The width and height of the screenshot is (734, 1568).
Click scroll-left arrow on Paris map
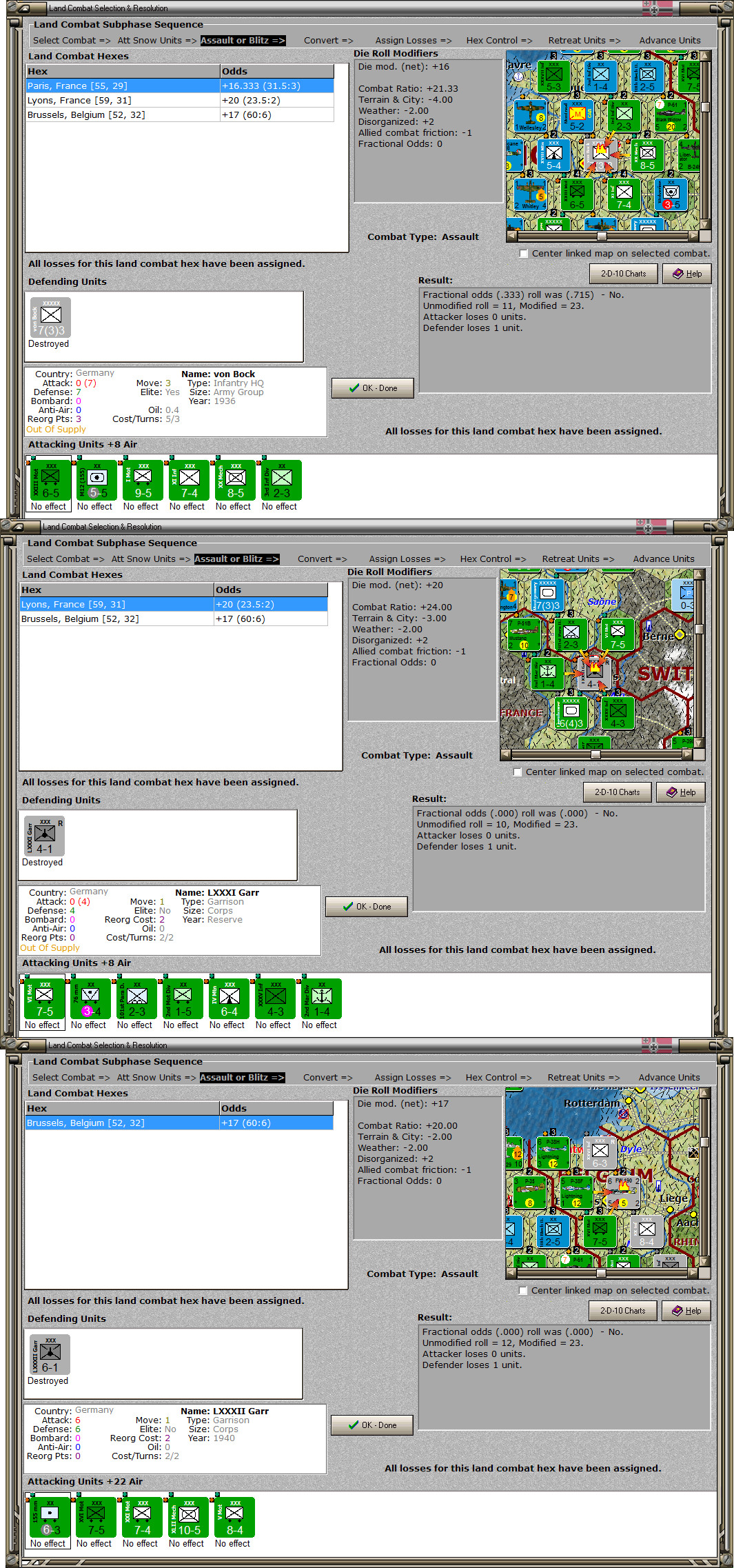[x=511, y=236]
